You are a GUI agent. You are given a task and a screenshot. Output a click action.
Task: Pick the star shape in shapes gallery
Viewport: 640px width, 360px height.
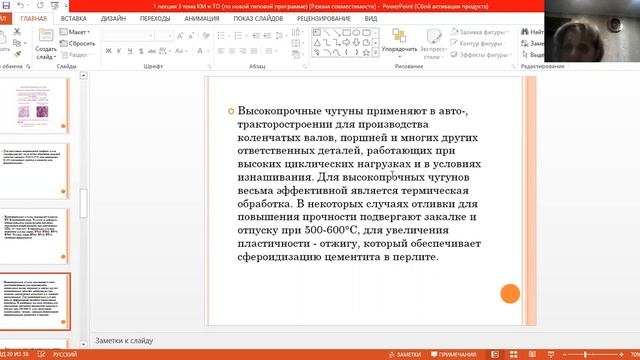(x=366, y=52)
